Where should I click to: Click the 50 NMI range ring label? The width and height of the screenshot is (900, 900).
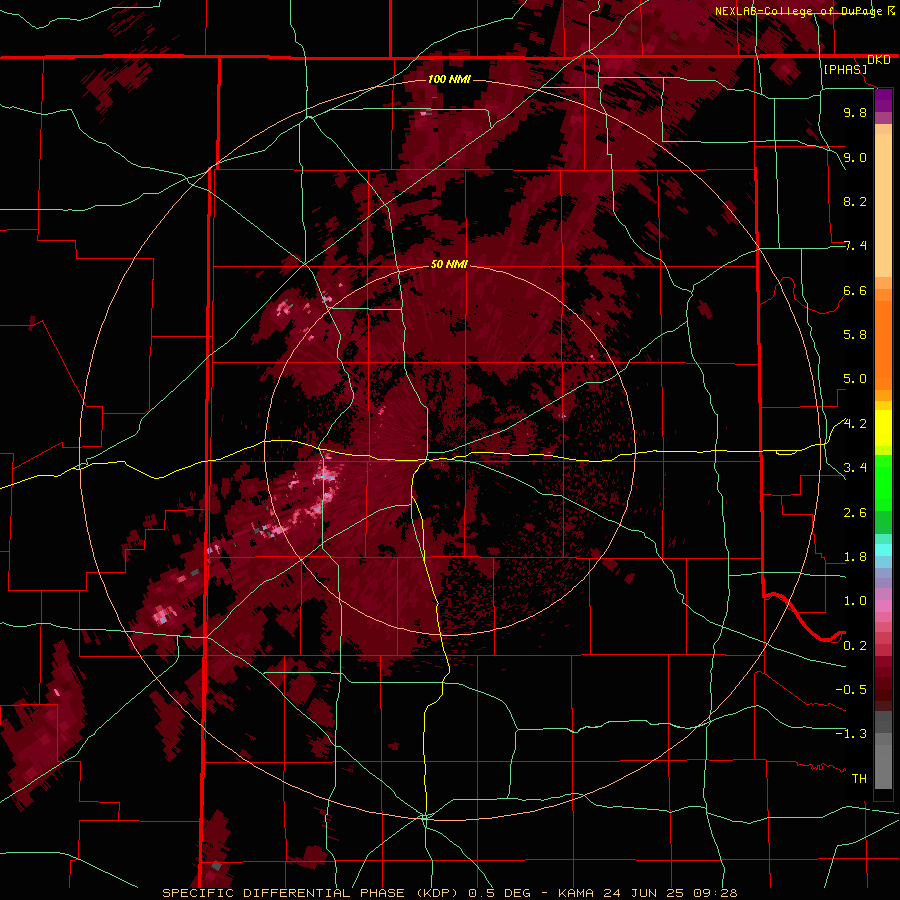pos(449,264)
